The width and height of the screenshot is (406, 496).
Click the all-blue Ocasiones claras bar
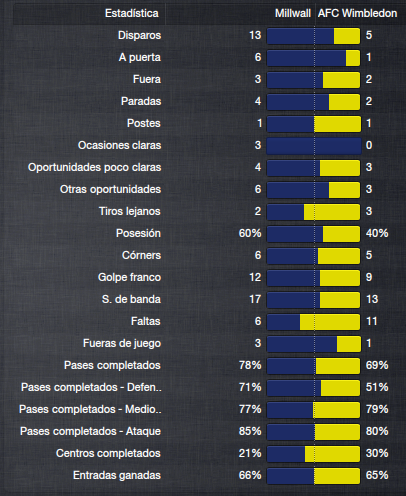[x=314, y=146]
